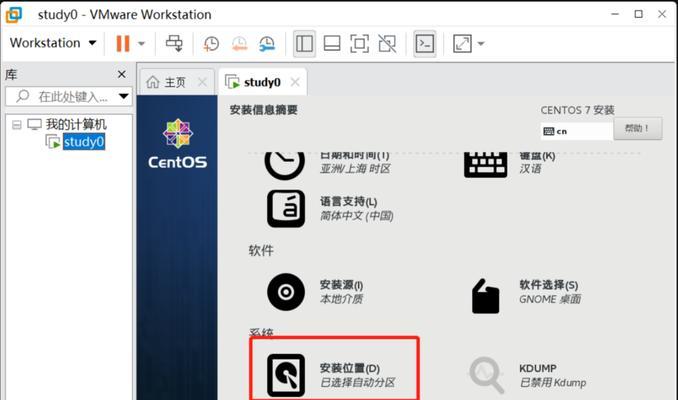Open the Workstation menu
The image size is (678, 400).
tap(53, 43)
